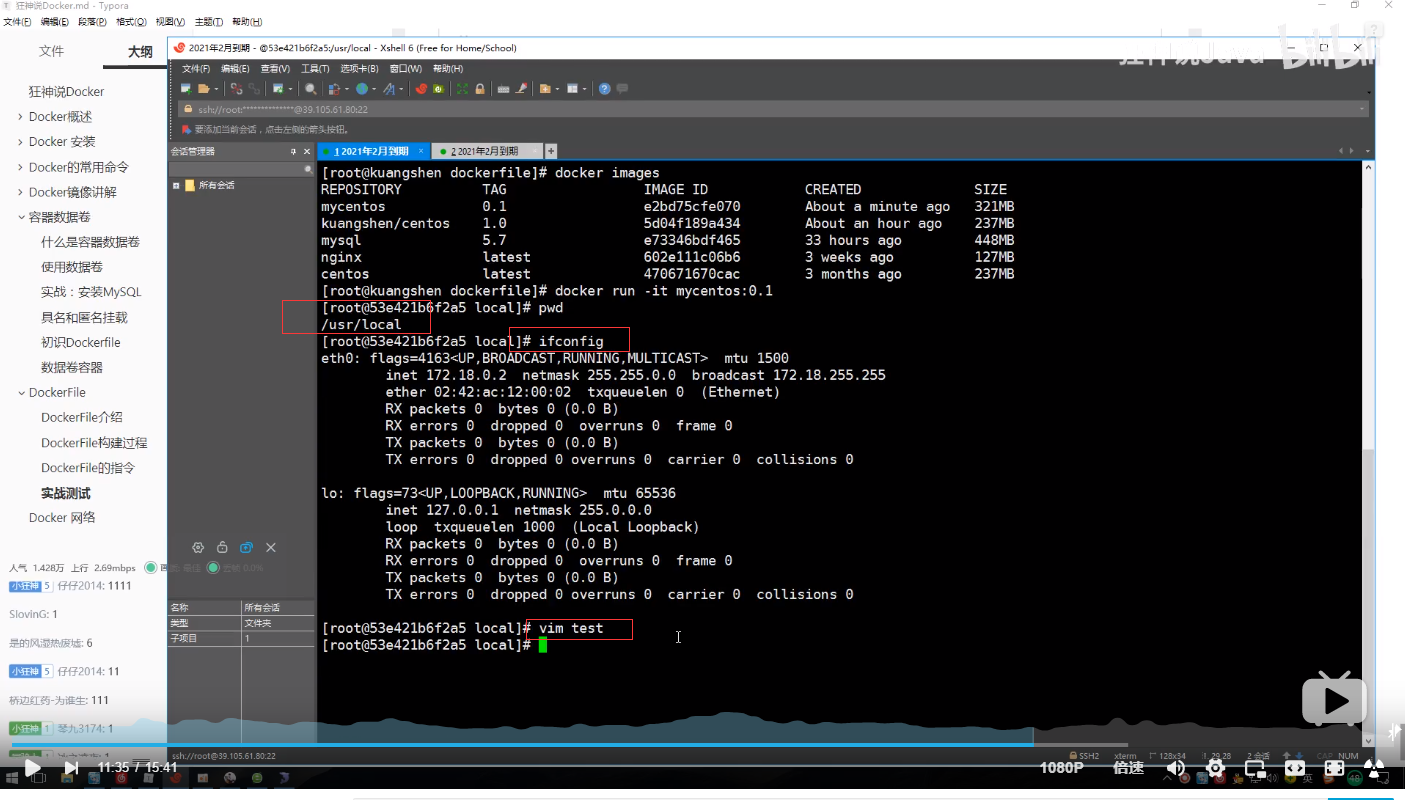Click the live overlay settings gear icon

pyautogui.click(x=198, y=548)
